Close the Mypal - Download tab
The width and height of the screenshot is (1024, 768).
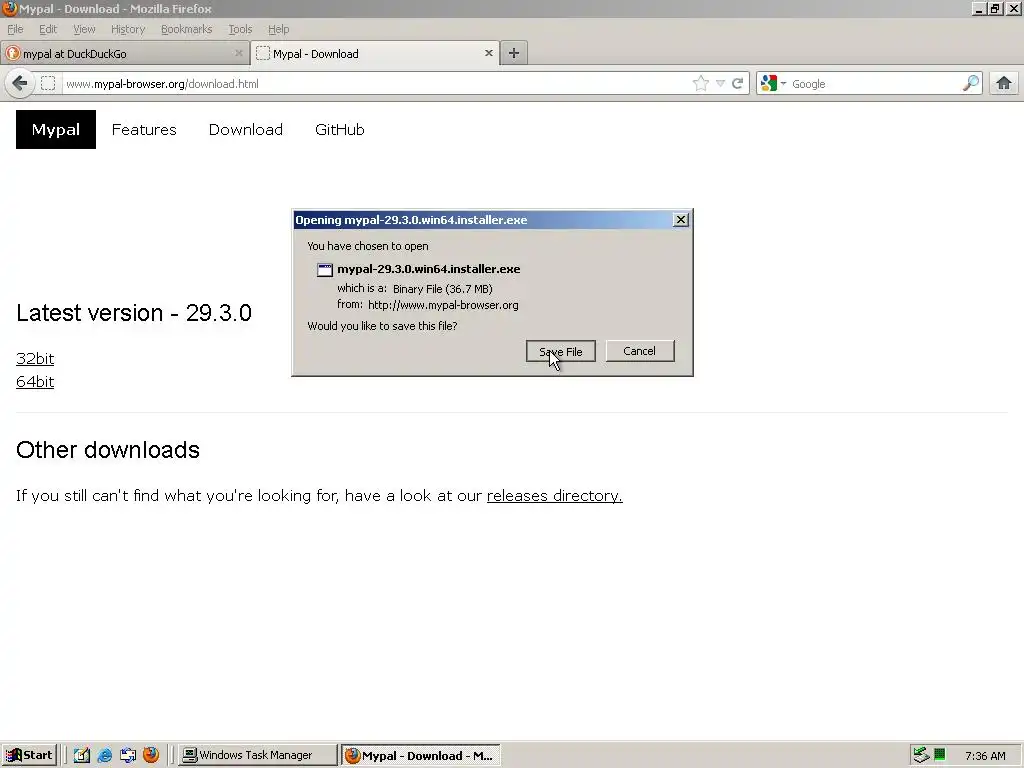click(488, 53)
